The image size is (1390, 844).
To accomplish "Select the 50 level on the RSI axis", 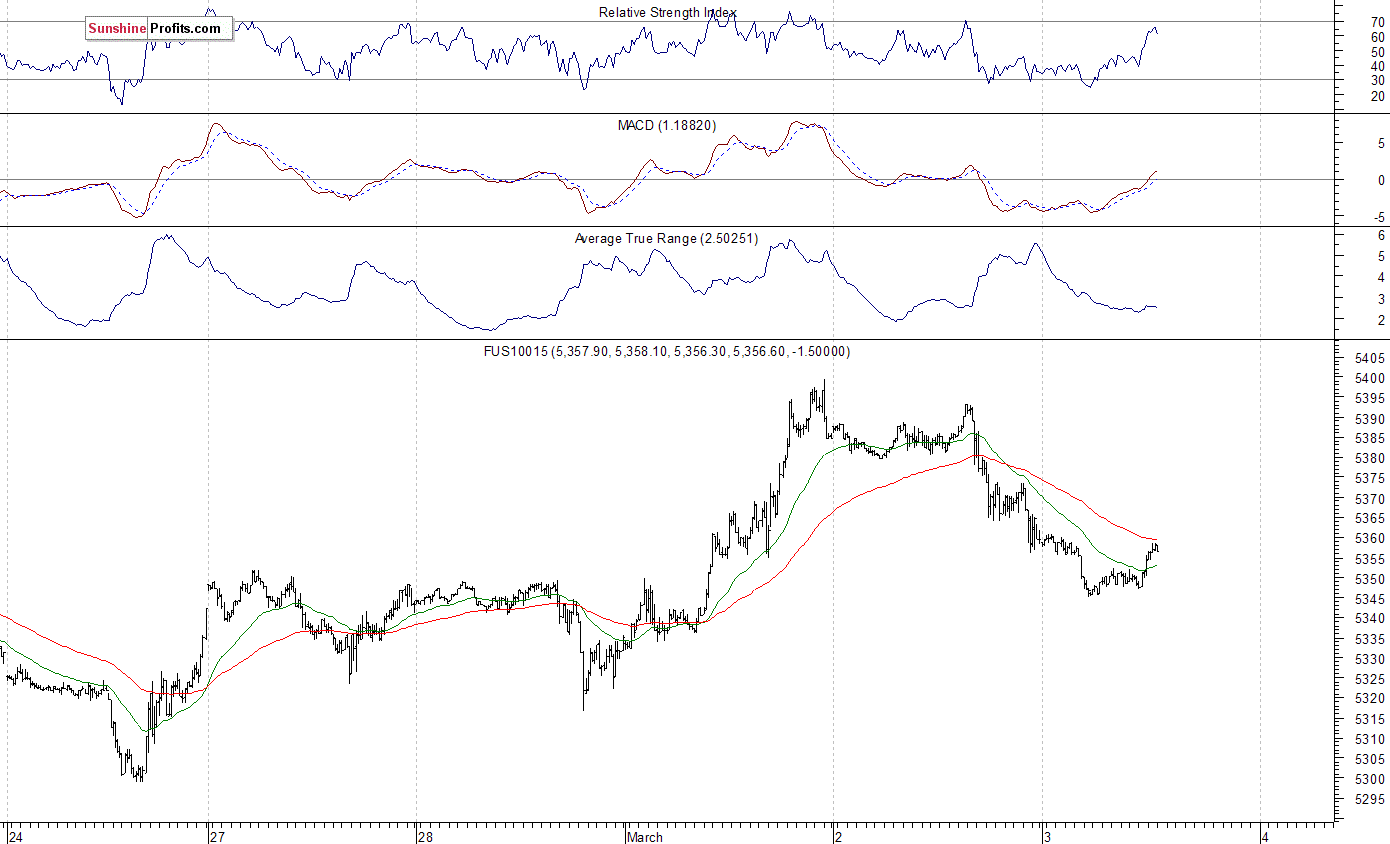I will (1378, 51).
